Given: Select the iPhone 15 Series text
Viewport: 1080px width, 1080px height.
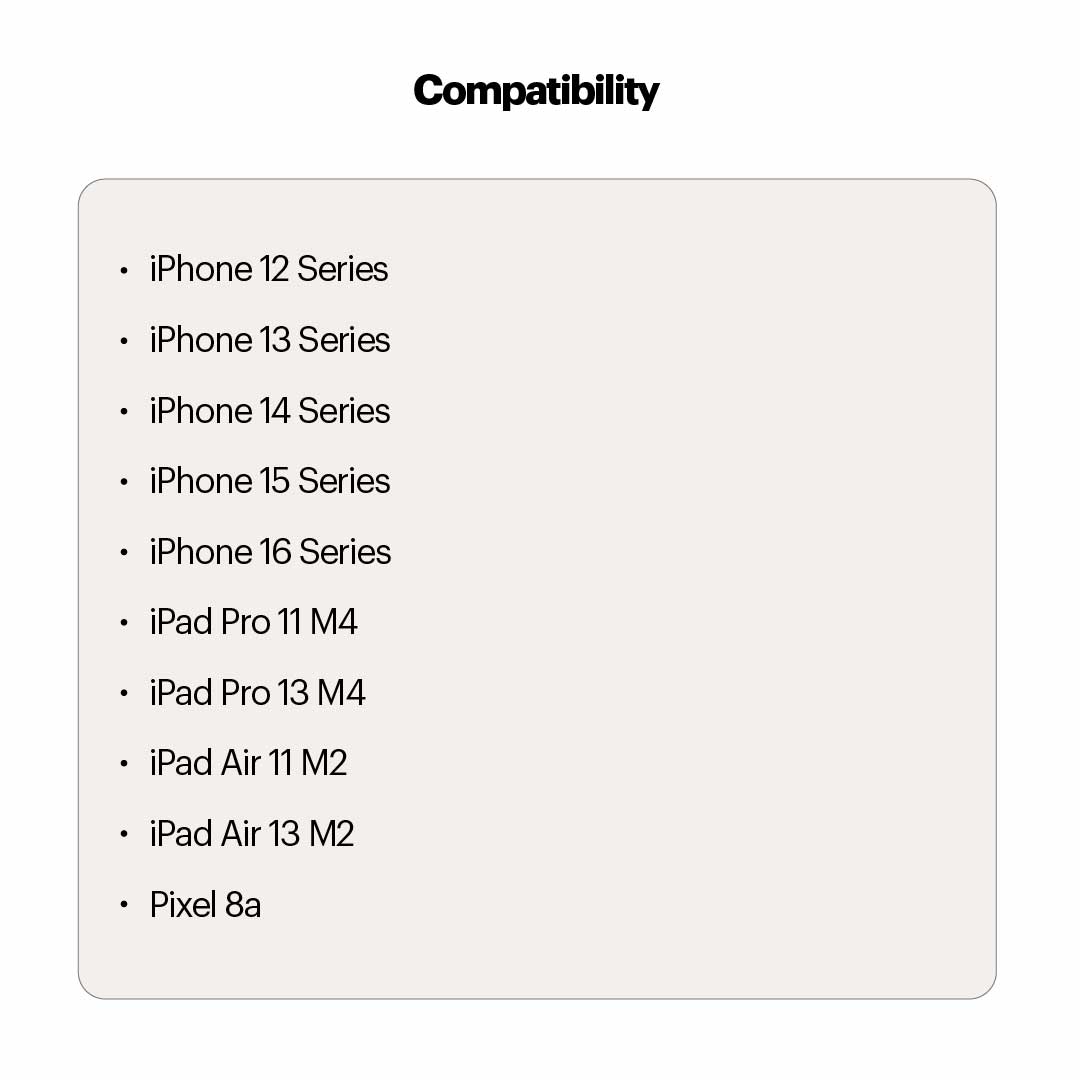Looking at the screenshot, I should [x=269, y=481].
